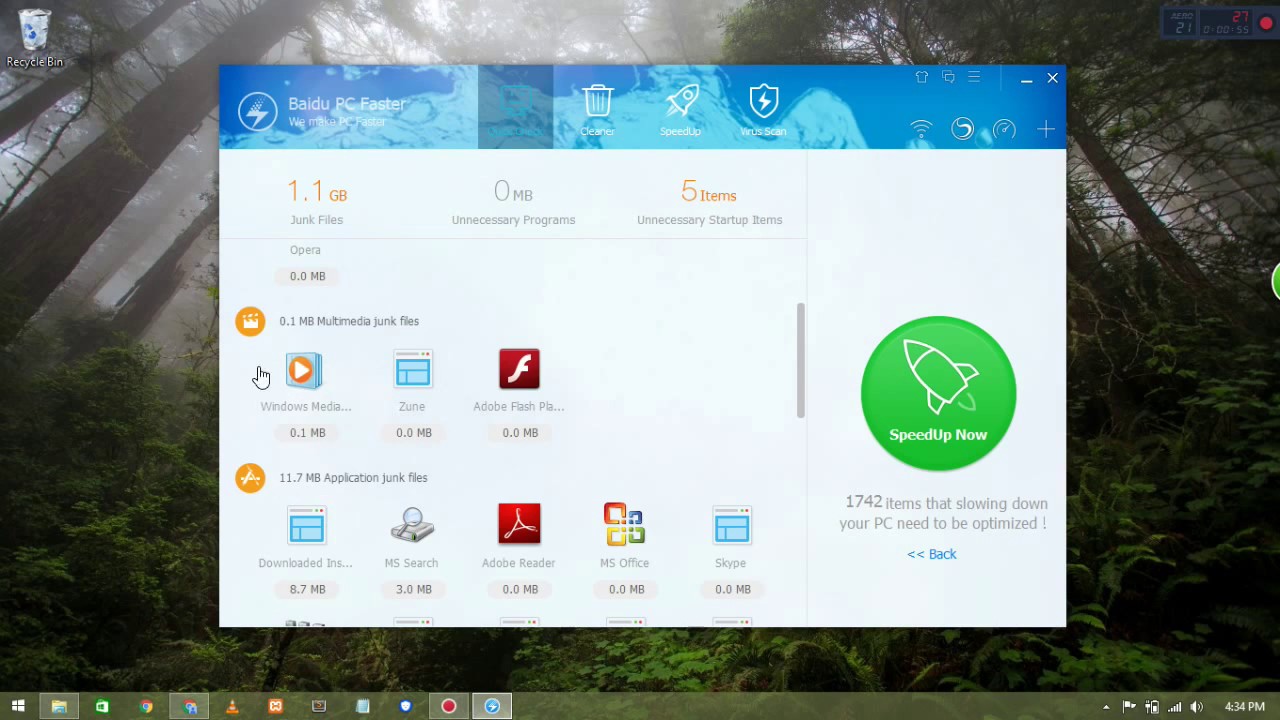
Task: Minimize the Baidu PC Faster window
Action: pos(1026,79)
